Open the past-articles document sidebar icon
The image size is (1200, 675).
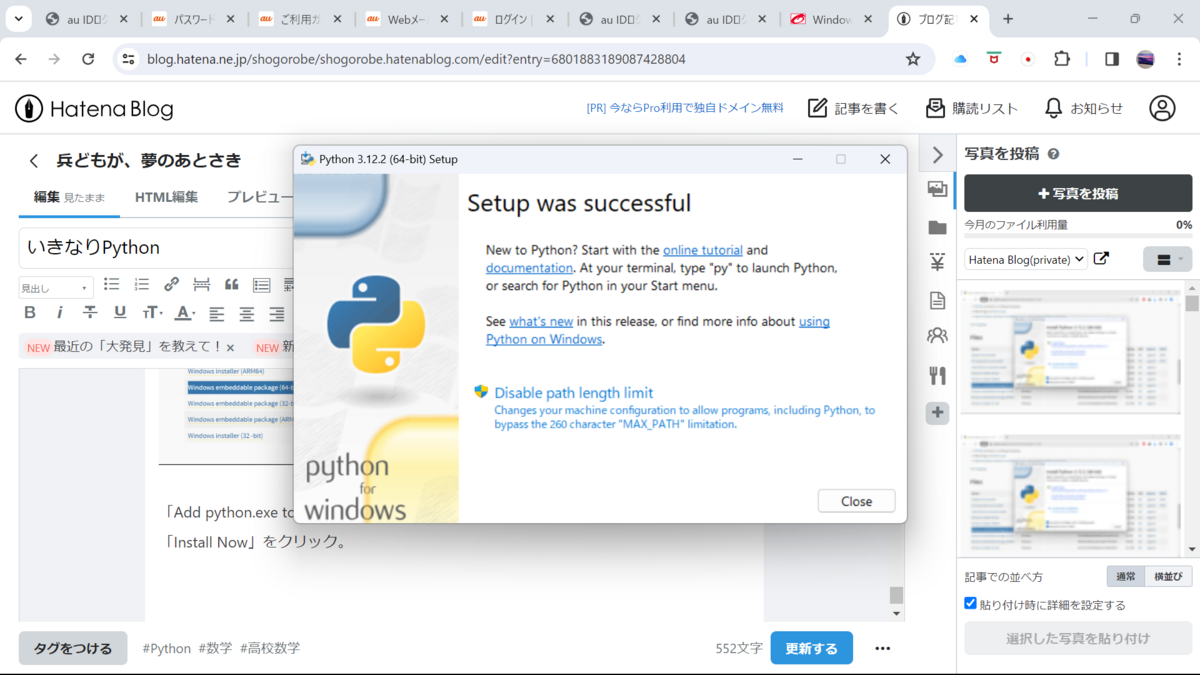[937, 300]
